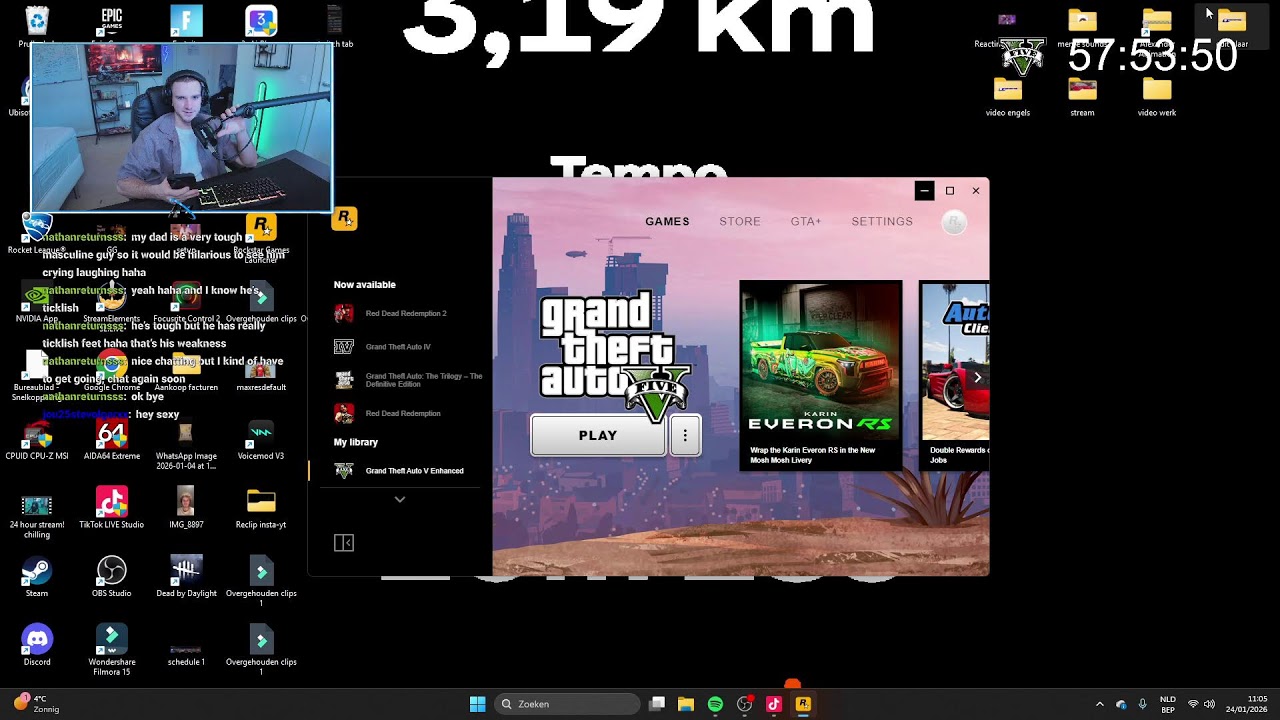Maximize the Rockstar Games Launcher window
Image resolution: width=1280 pixels, height=720 pixels.
pos(950,191)
